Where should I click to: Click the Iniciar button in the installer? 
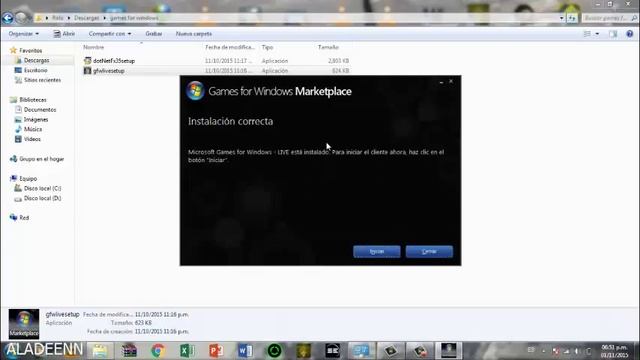coord(376,251)
